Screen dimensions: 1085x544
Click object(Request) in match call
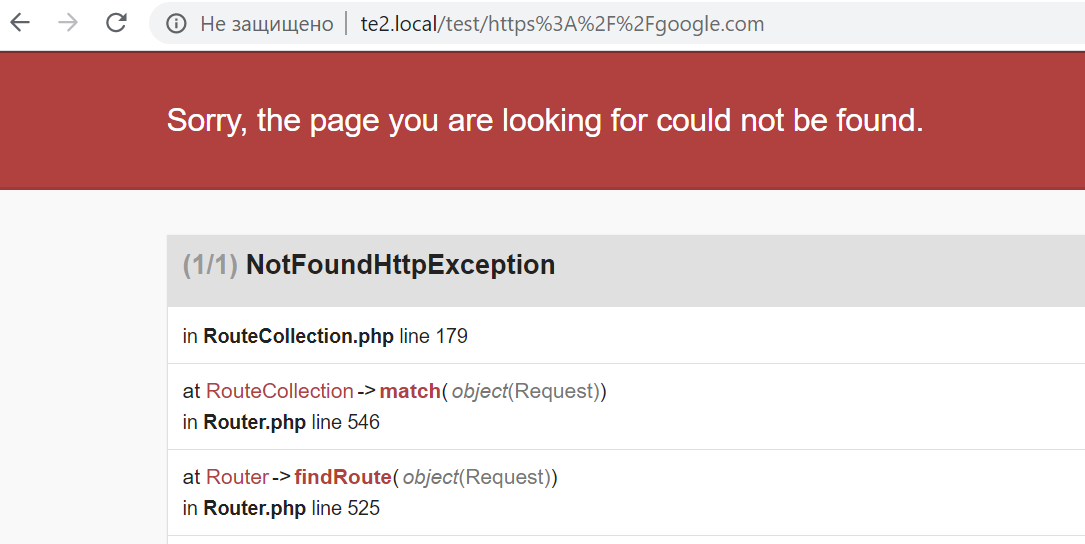coord(526,391)
